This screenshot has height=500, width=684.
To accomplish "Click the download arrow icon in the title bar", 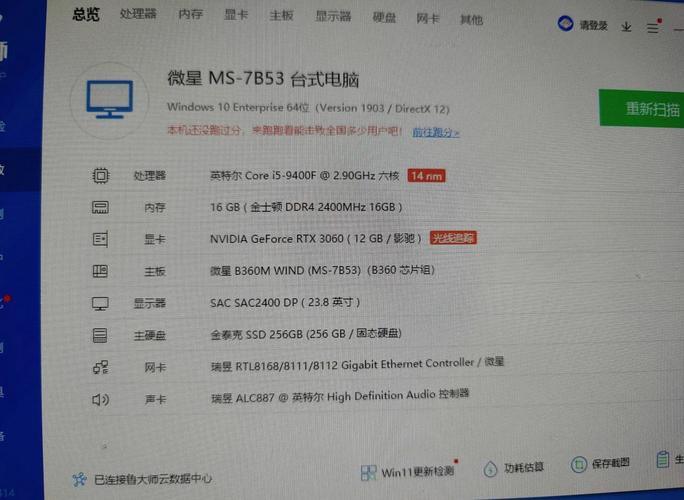I will coord(626,27).
